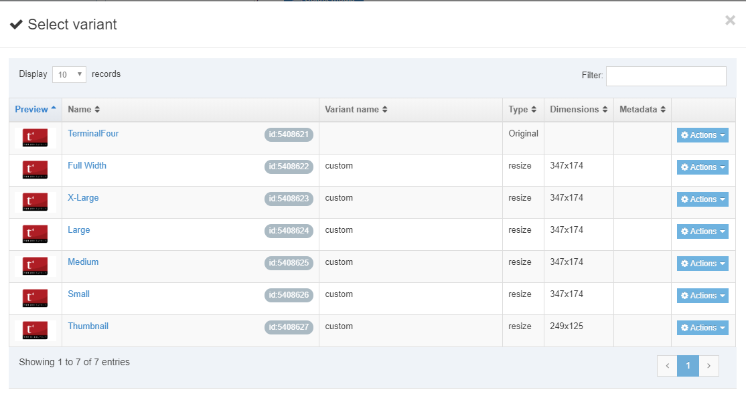746x394 pixels.
Task: Go to page 1 of results
Action: (688, 366)
